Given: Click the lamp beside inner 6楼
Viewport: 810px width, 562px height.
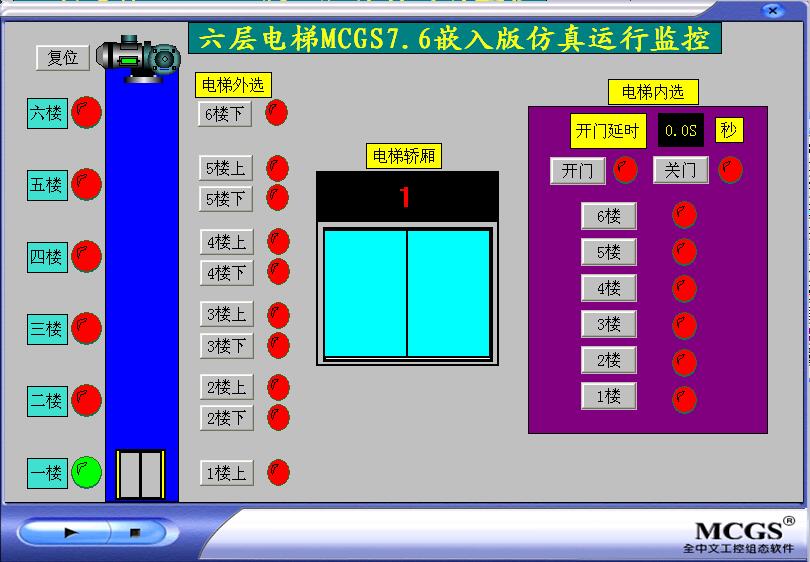Looking at the screenshot, I should click(x=684, y=215).
